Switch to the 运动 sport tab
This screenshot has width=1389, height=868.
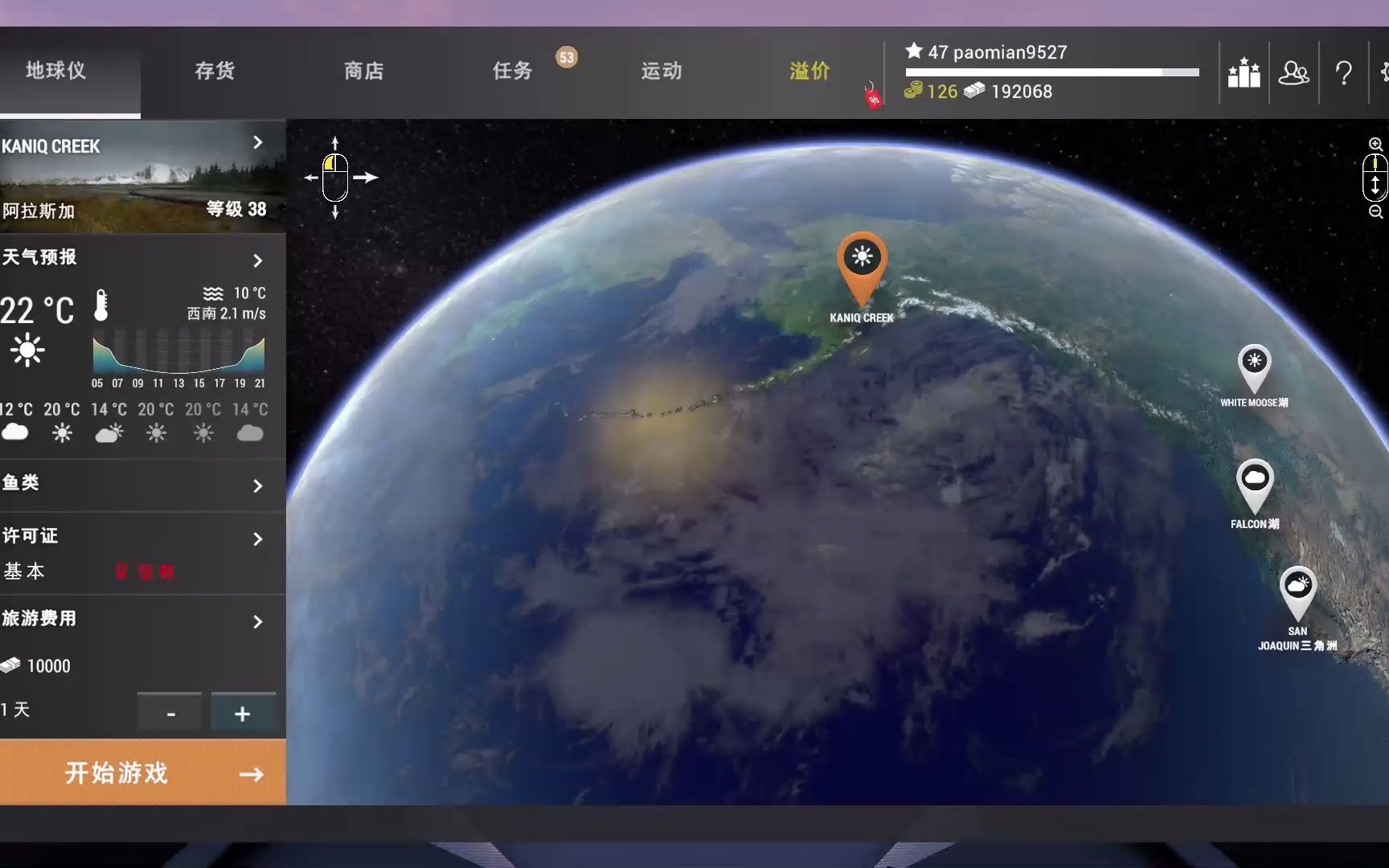coord(662,71)
